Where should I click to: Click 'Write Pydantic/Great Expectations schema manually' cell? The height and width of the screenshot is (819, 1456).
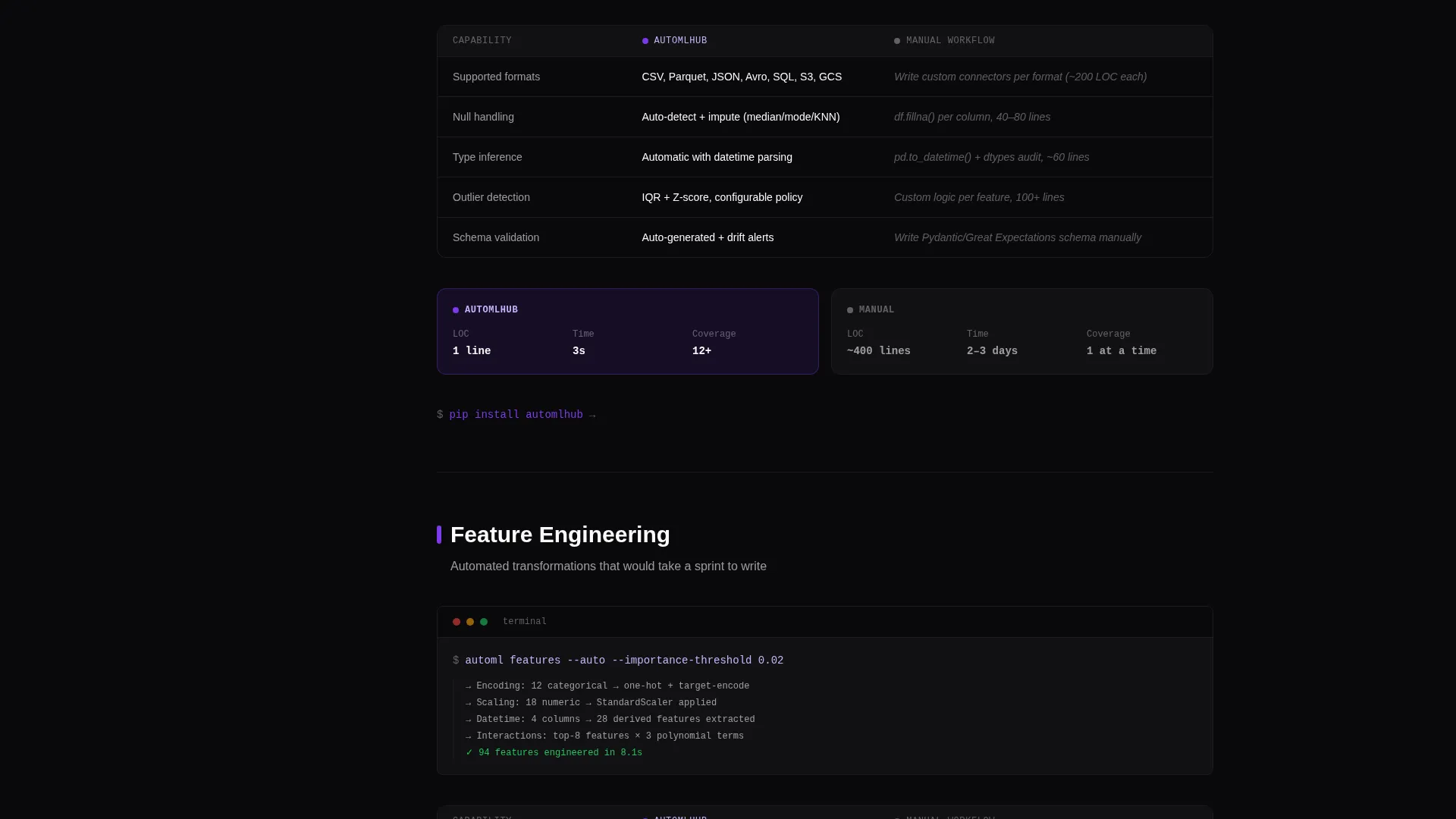[1018, 237]
